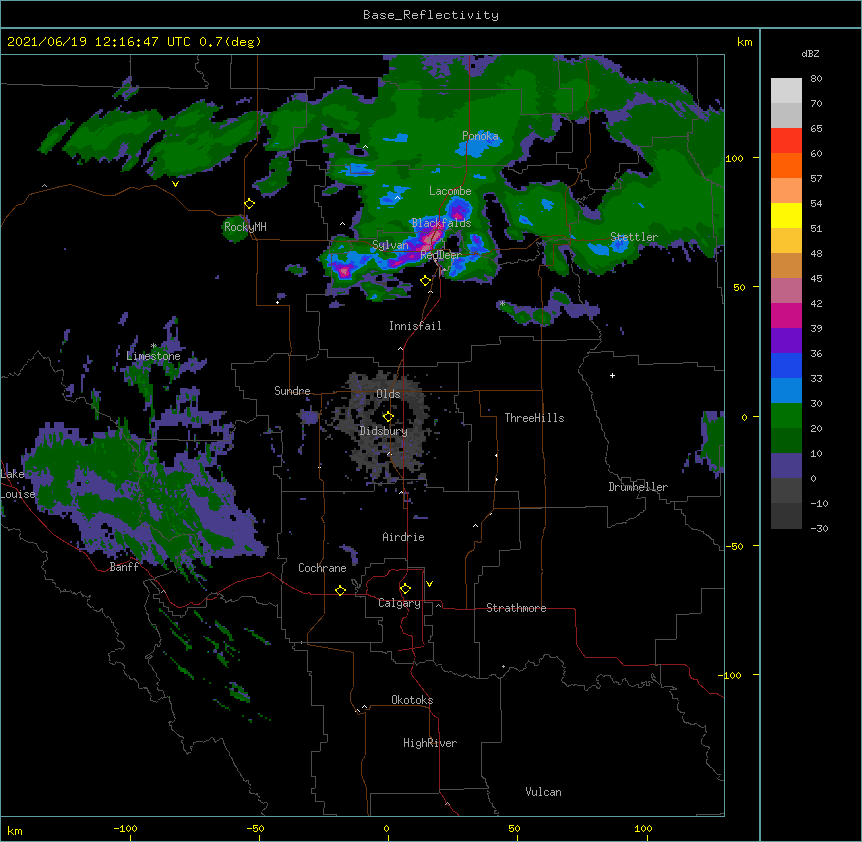Click the Calgary city label
This screenshot has height=842, width=862.
click(399, 603)
